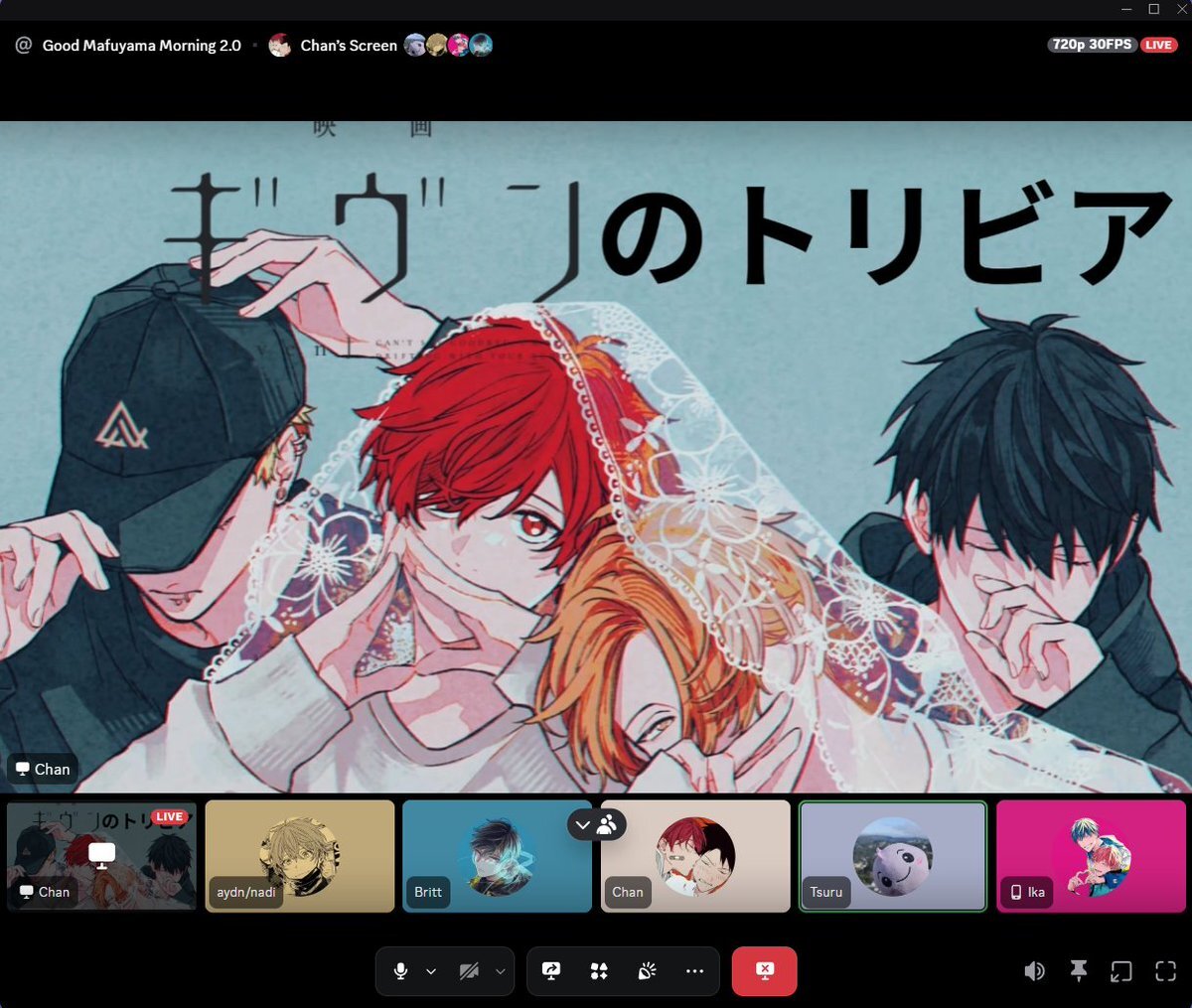Select Chan's live stream thumbnail
This screenshot has height=1008, width=1192.
(x=101, y=856)
